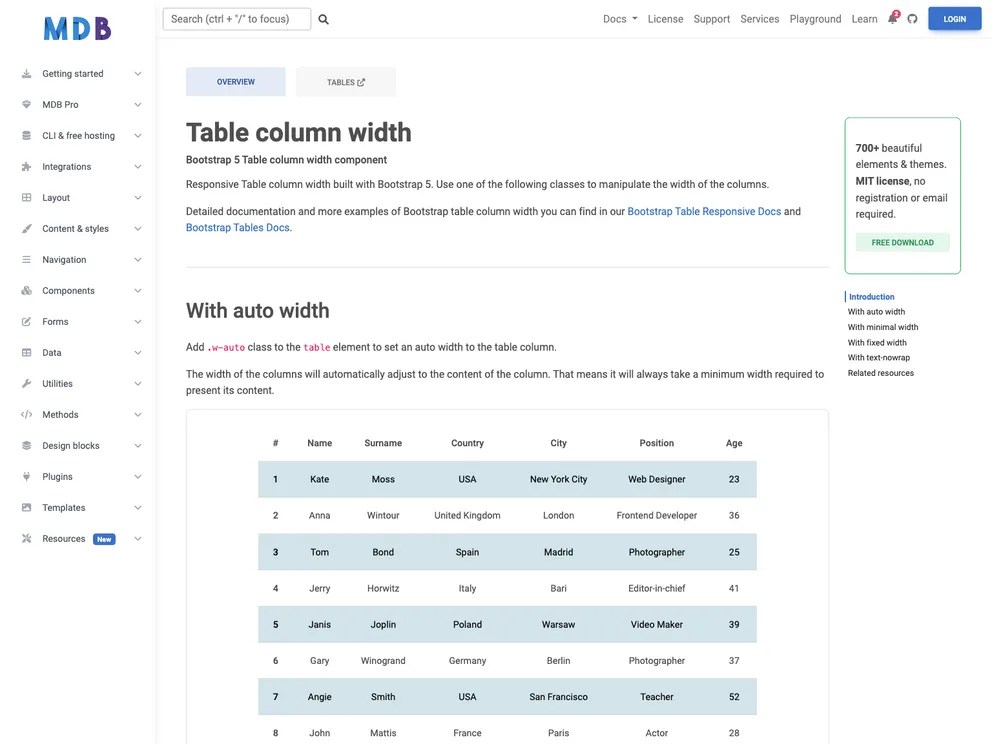This screenshot has height=744, width=992.
Task: Select the Methods code icon
Action: [x=24, y=414]
